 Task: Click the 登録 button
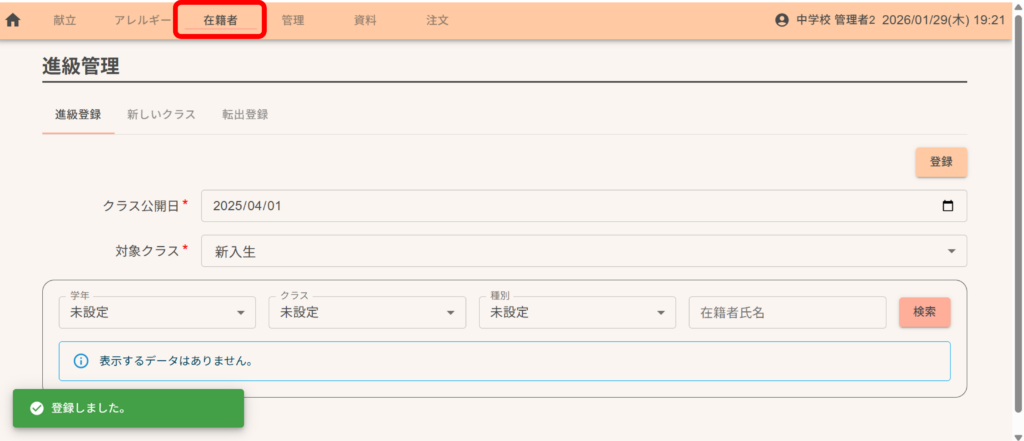(x=940, y=162)
